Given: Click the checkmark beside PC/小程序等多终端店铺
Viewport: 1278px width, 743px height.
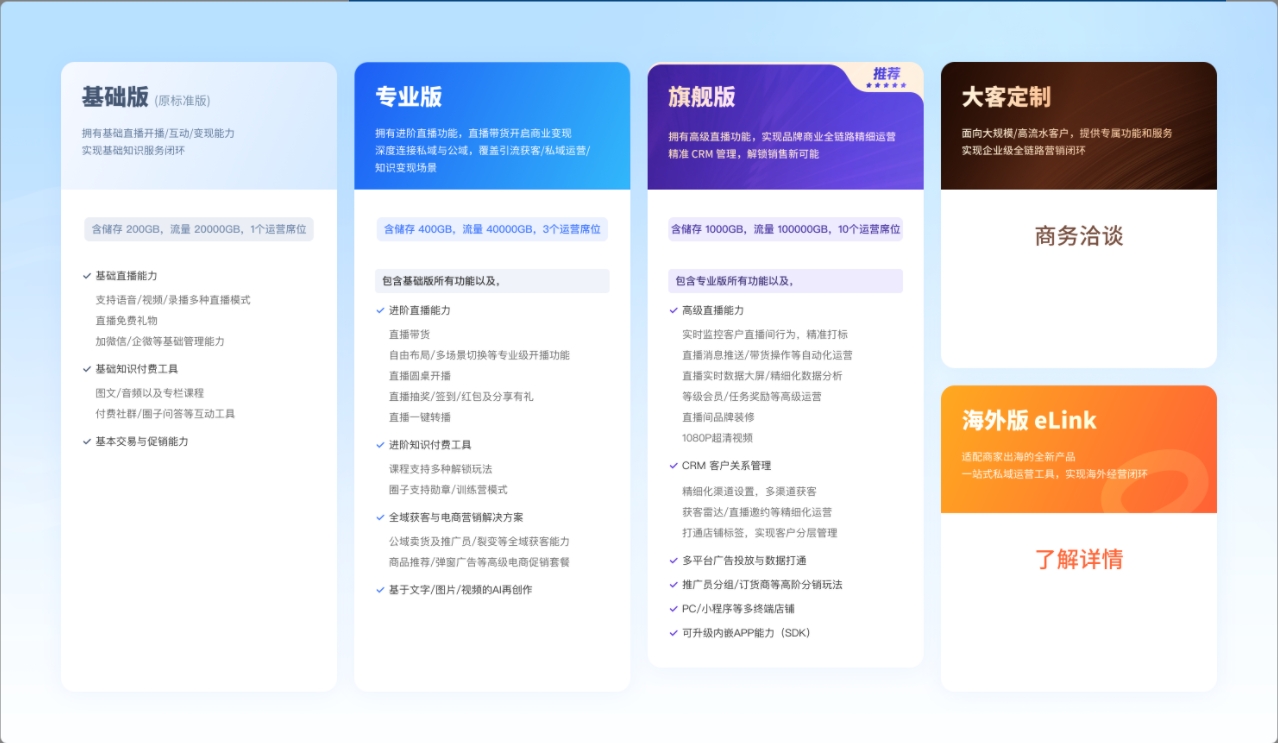Looking at the screenshot, I should (674, 609).
